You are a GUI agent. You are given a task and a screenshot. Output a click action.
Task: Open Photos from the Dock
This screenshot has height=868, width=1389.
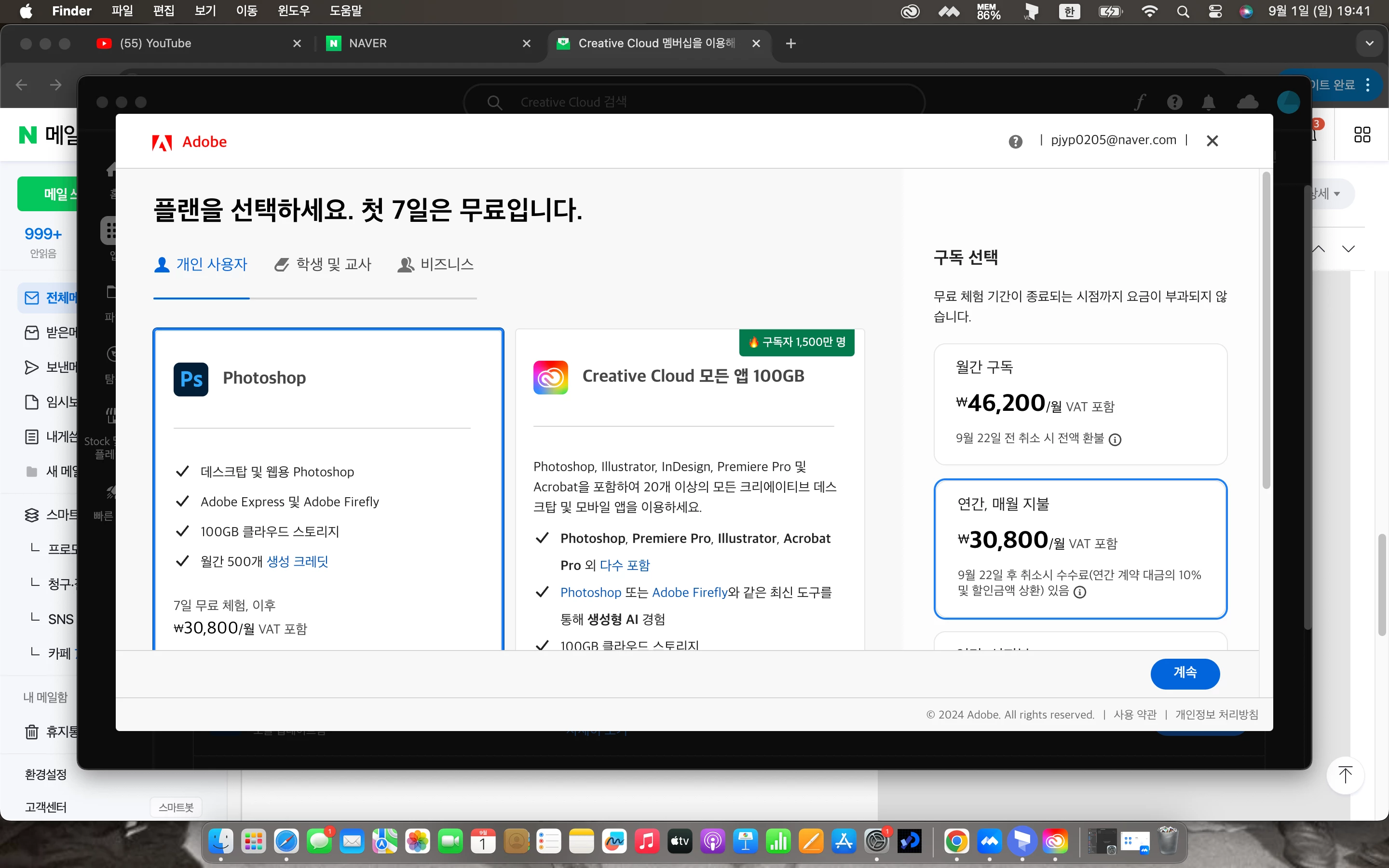(417, 841)
